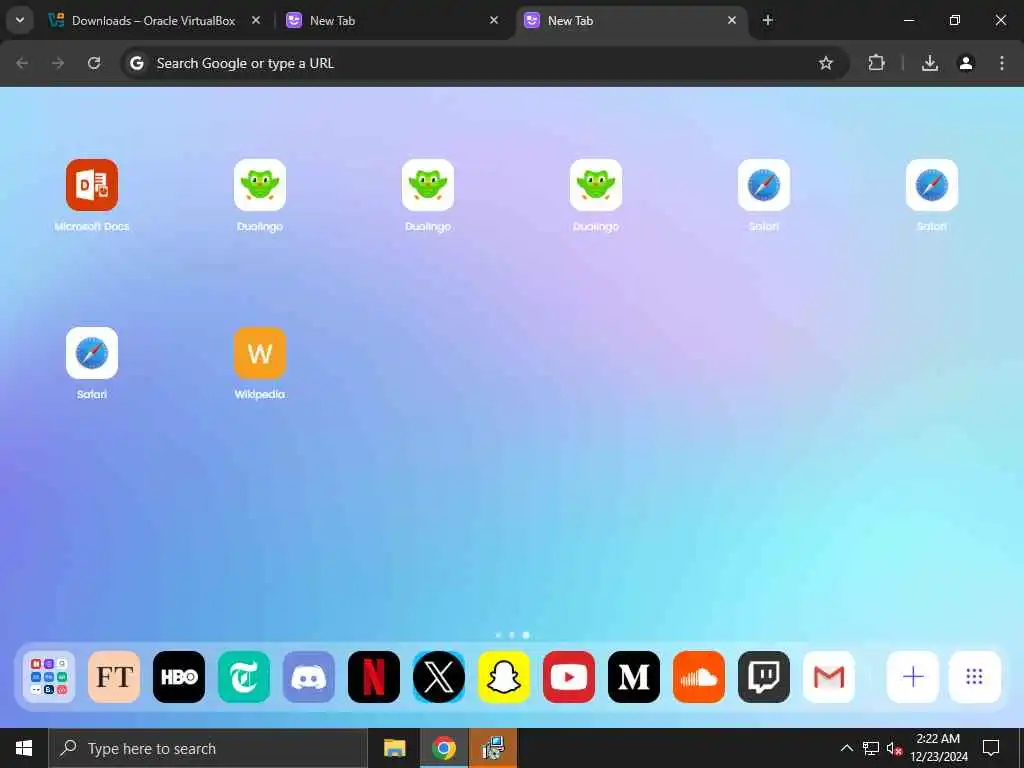Open a new browser tab
The width and height of the screenshot is (1024, 768).
(x=768, y=20)
